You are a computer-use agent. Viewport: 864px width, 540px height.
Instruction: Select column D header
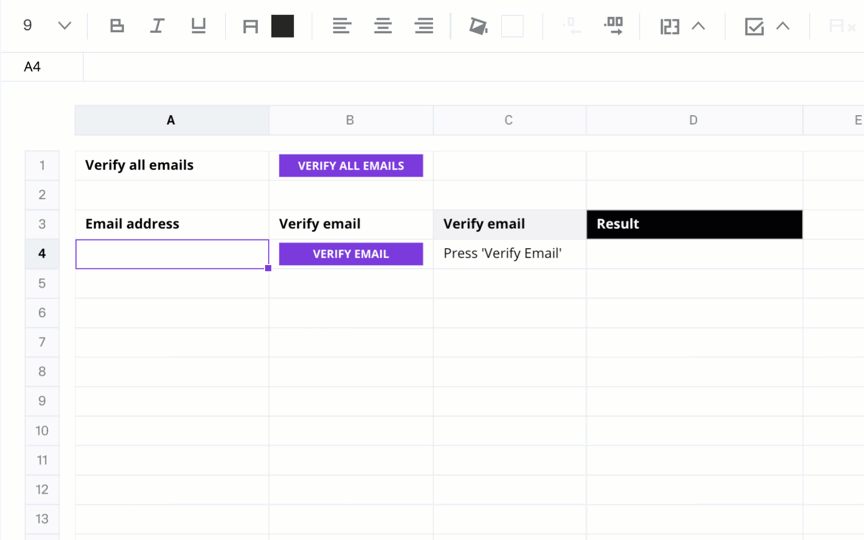tap(694, 120)
